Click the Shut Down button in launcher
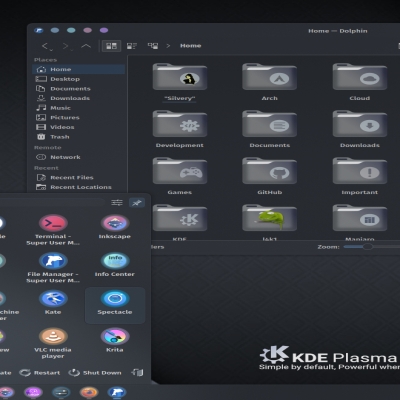The height and width of the screenshot is (400, 400). coord(95,373)
